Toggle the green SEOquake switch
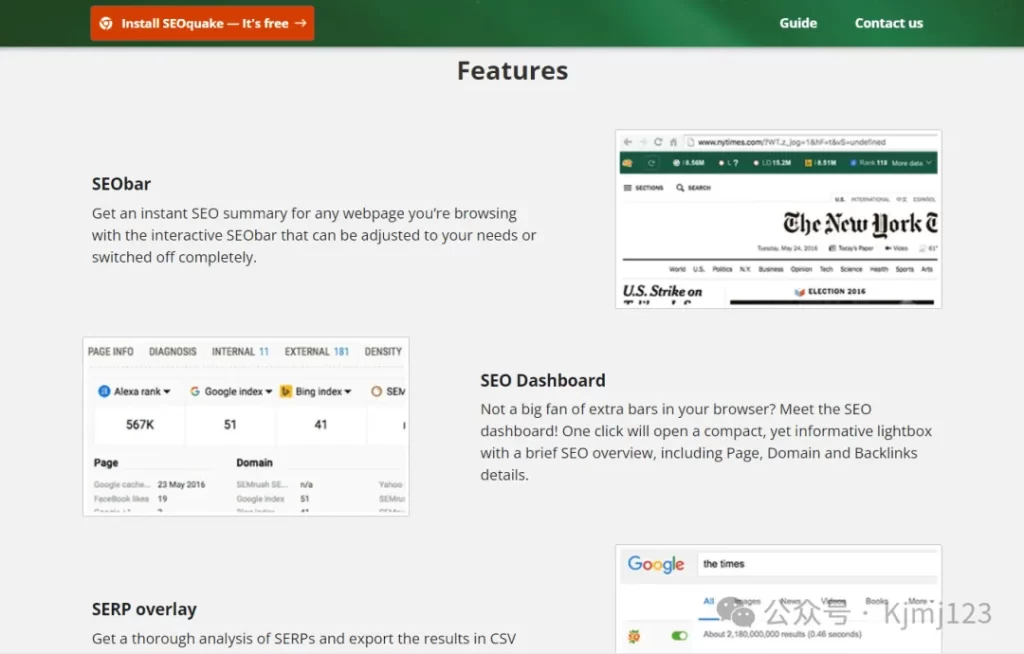This screenshot has width=1024, height=654. (679, 636)
